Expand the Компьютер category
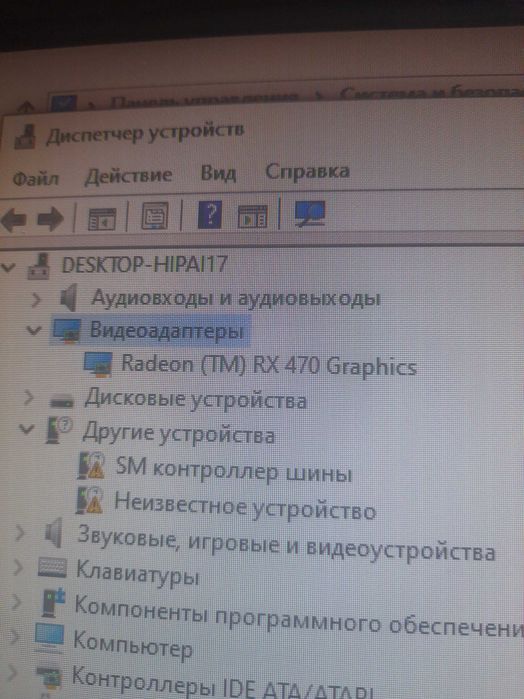The width and height of the screenshot is (524, 699). click(13, 636)
